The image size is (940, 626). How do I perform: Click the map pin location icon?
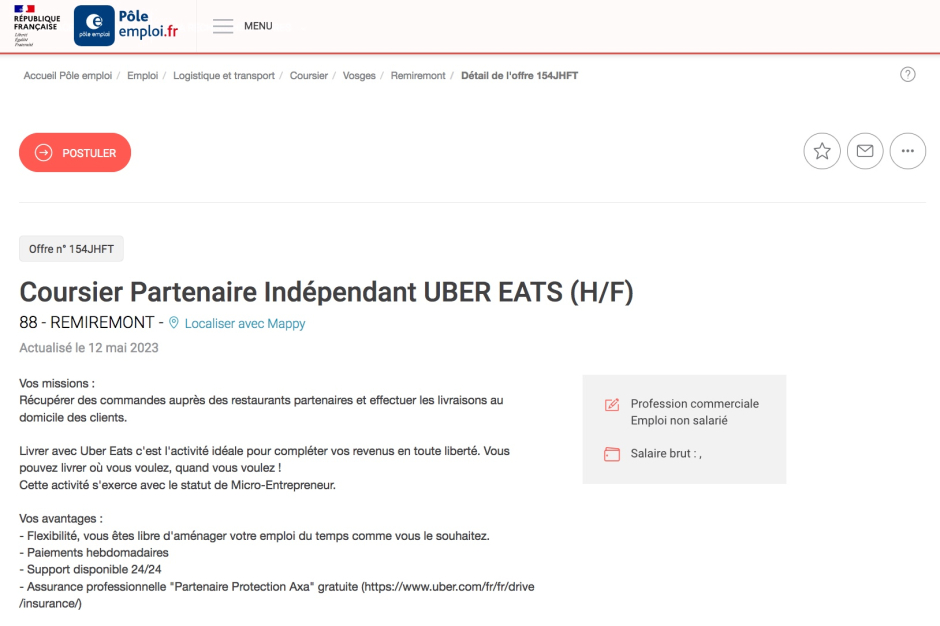click(x=174, y=323)
